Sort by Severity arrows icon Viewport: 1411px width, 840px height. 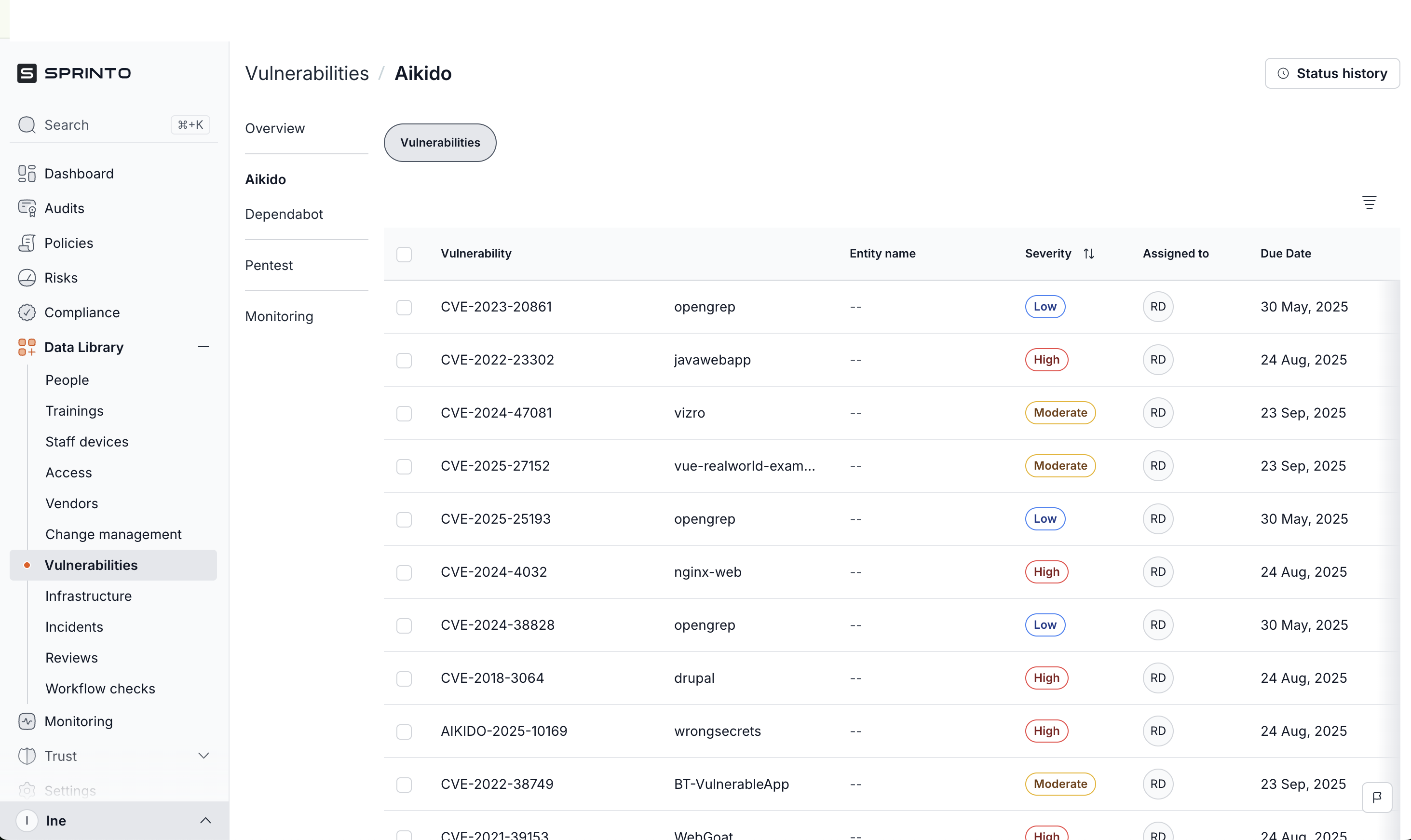pyautogui.click(x=1088, y=254)
